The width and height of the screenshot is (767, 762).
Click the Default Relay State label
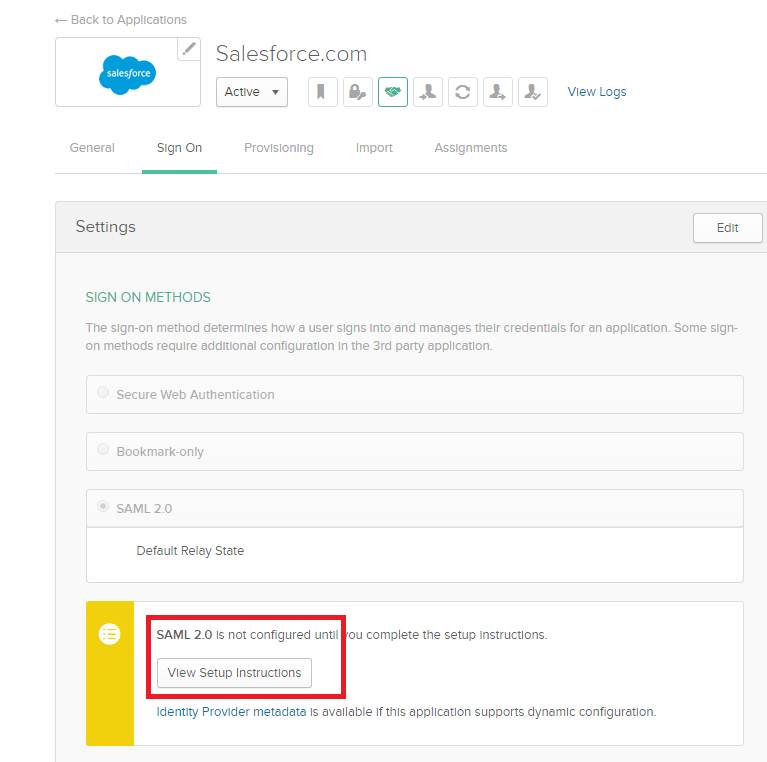coord(190,551)
